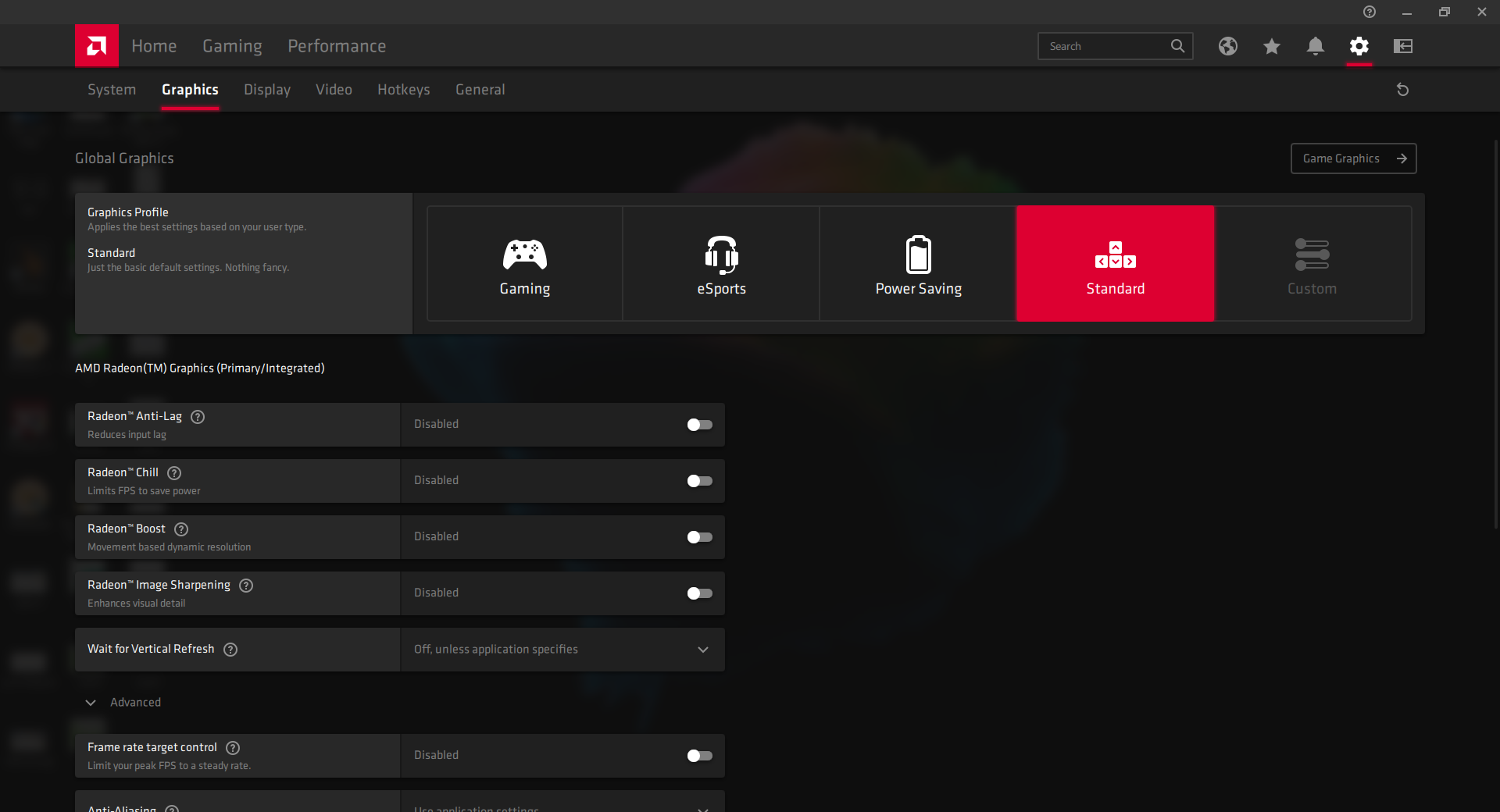This screenshot has width=1500, height=812.
Task: Open help for Anti-Aliasing
Action: click(173, 809)
